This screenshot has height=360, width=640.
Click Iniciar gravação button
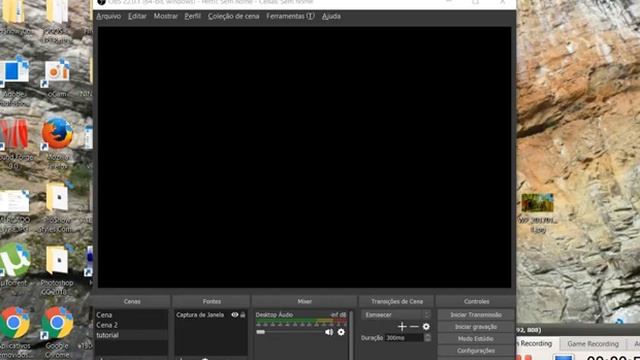coord(476,327)
